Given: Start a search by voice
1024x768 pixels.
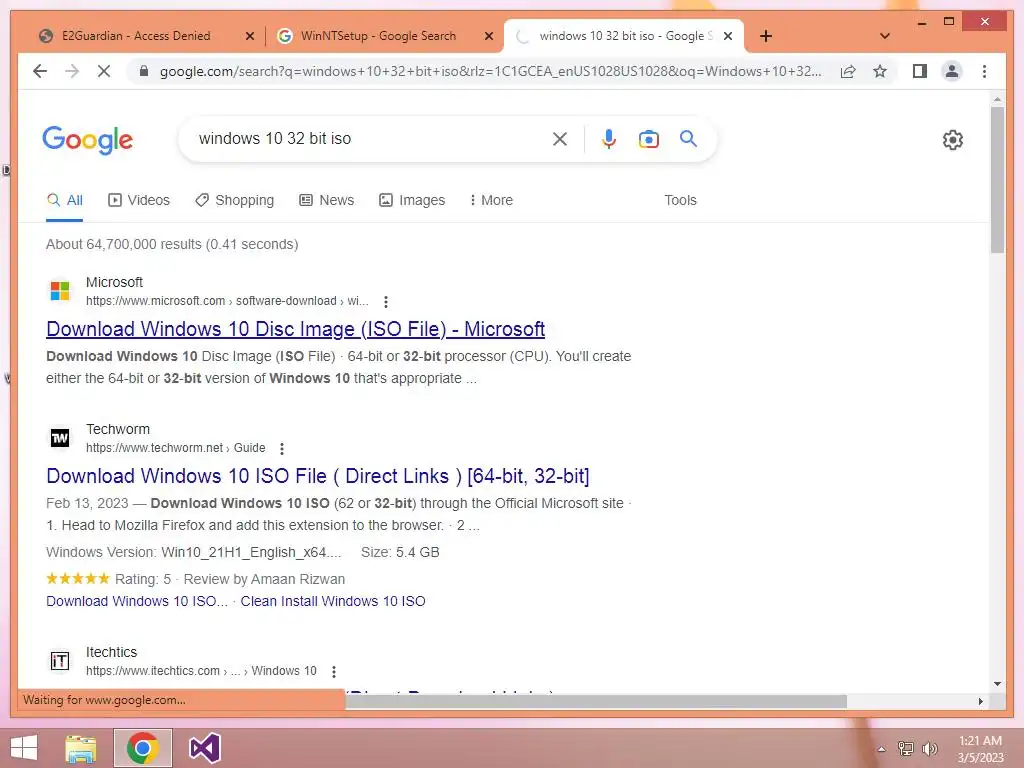Looking at the screenshot, I should click(x=609, y=138).
